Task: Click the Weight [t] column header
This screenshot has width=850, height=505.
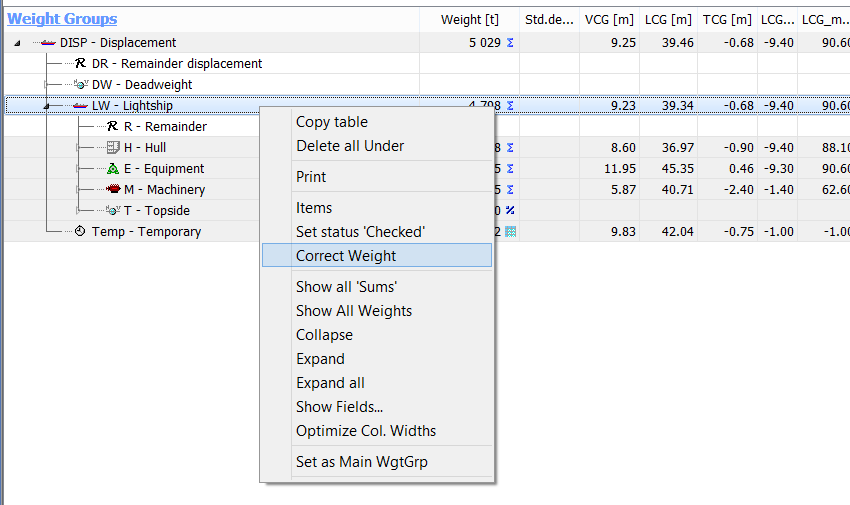Action: 469,20
